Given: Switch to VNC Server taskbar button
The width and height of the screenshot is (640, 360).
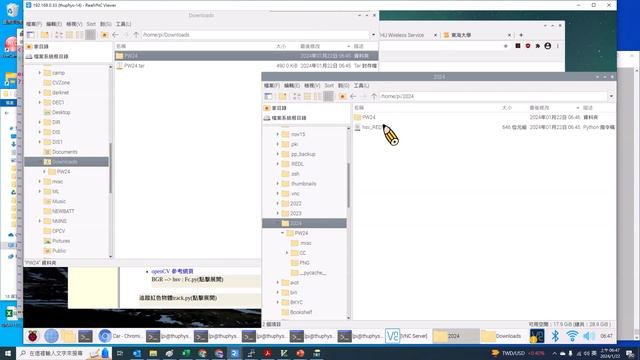Looking at the screenshot, I should 407,336.
